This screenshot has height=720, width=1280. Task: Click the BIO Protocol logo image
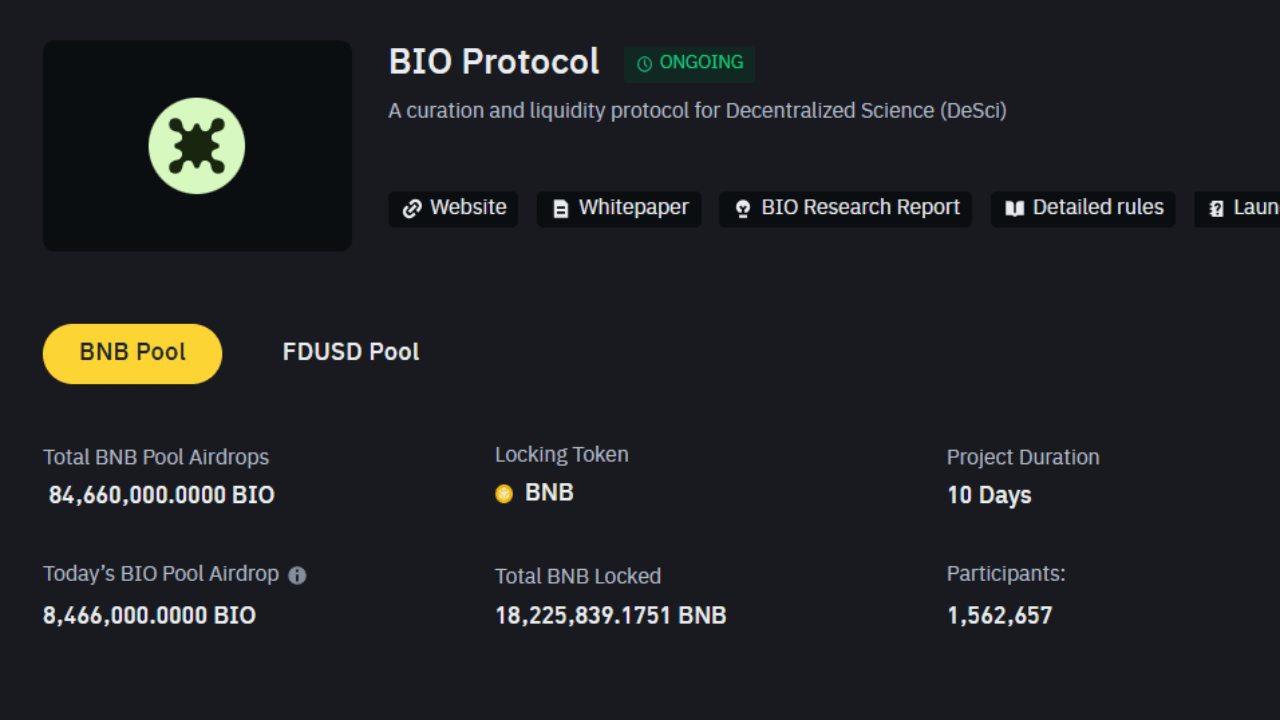tap(197, 145)
